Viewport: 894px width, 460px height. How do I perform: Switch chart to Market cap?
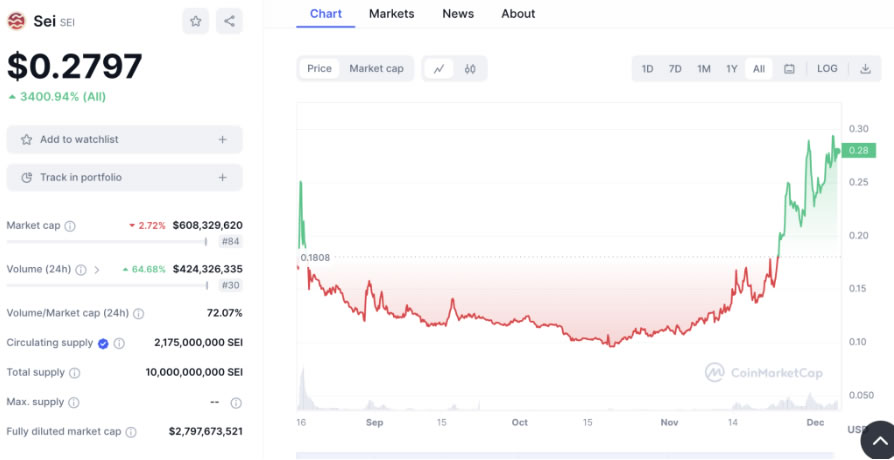[376, 69]
